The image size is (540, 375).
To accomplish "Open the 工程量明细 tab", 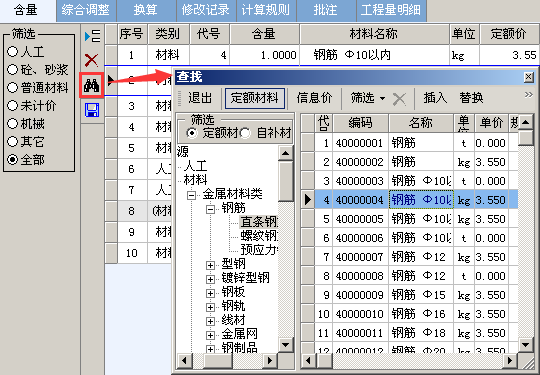I will pyautogui.click(x=392, y=10).
